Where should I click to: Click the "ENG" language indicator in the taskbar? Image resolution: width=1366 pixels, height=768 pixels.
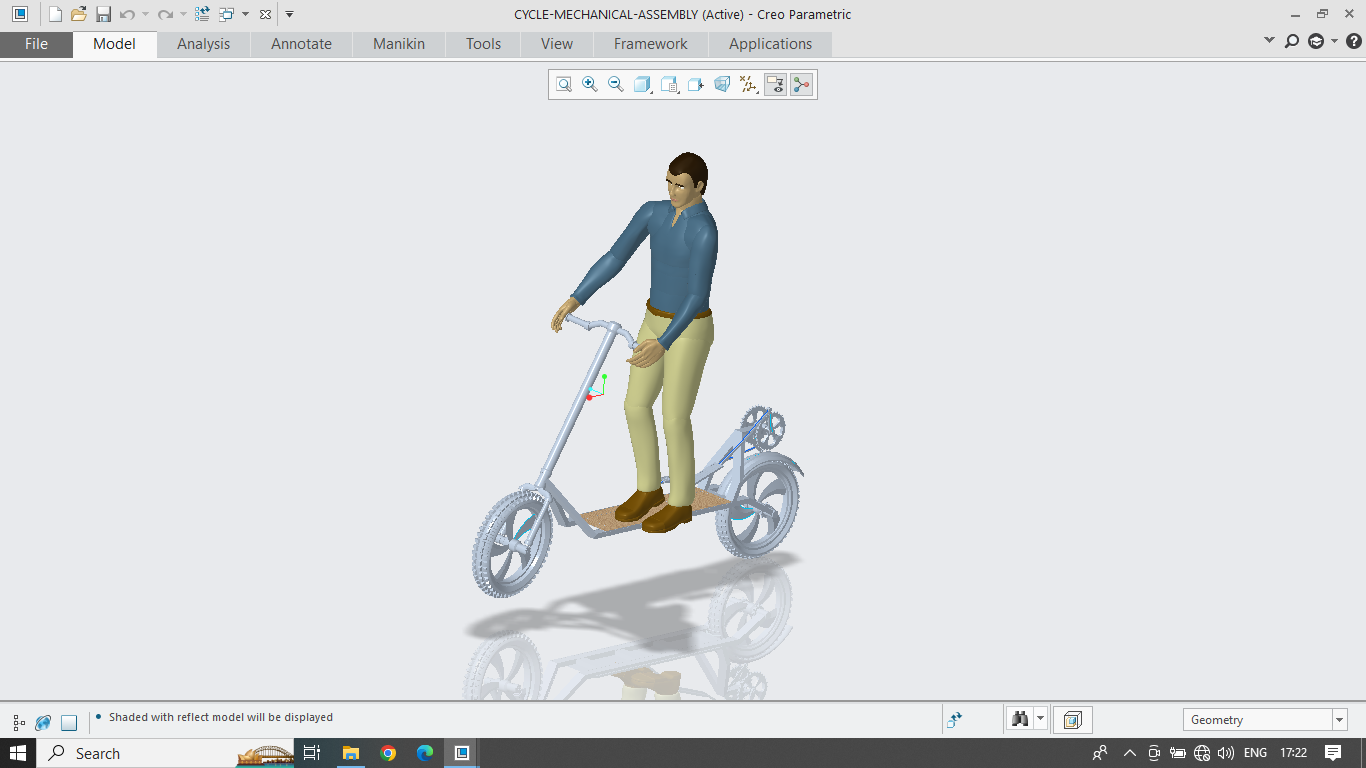coord(1256,753)
